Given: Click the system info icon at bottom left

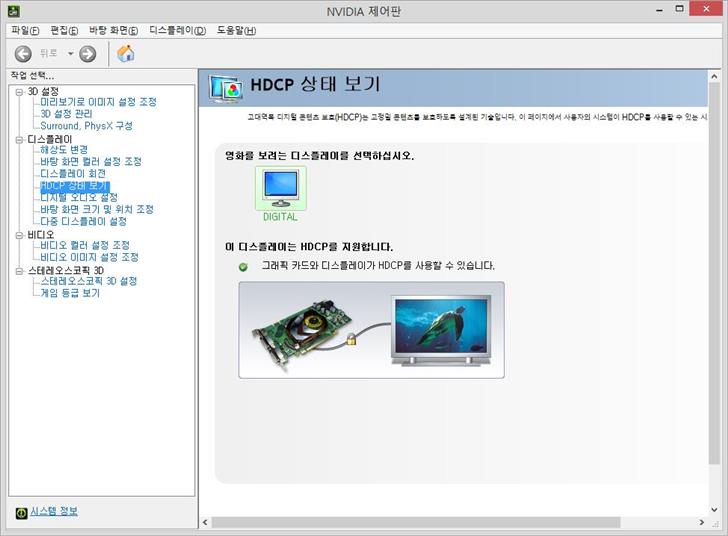Looking at the screenshot, I should click(21, 512).
